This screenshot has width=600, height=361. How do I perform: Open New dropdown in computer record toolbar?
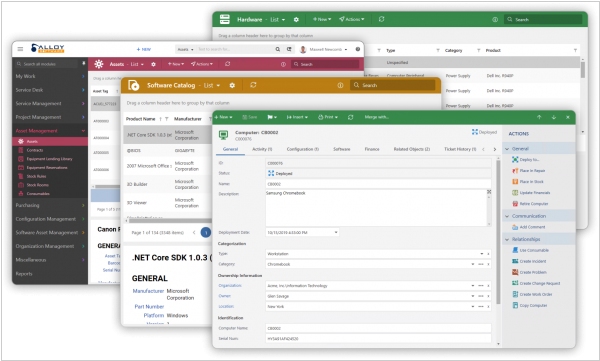pos(223,117)
